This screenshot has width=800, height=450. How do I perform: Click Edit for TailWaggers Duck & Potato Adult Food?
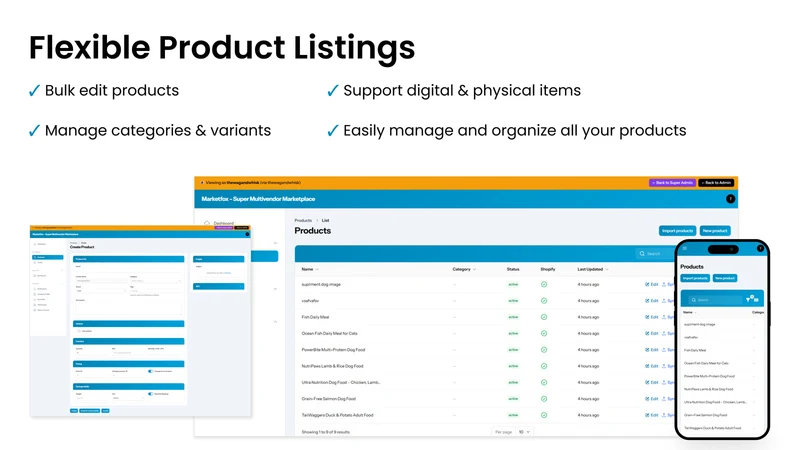(652, 415)
